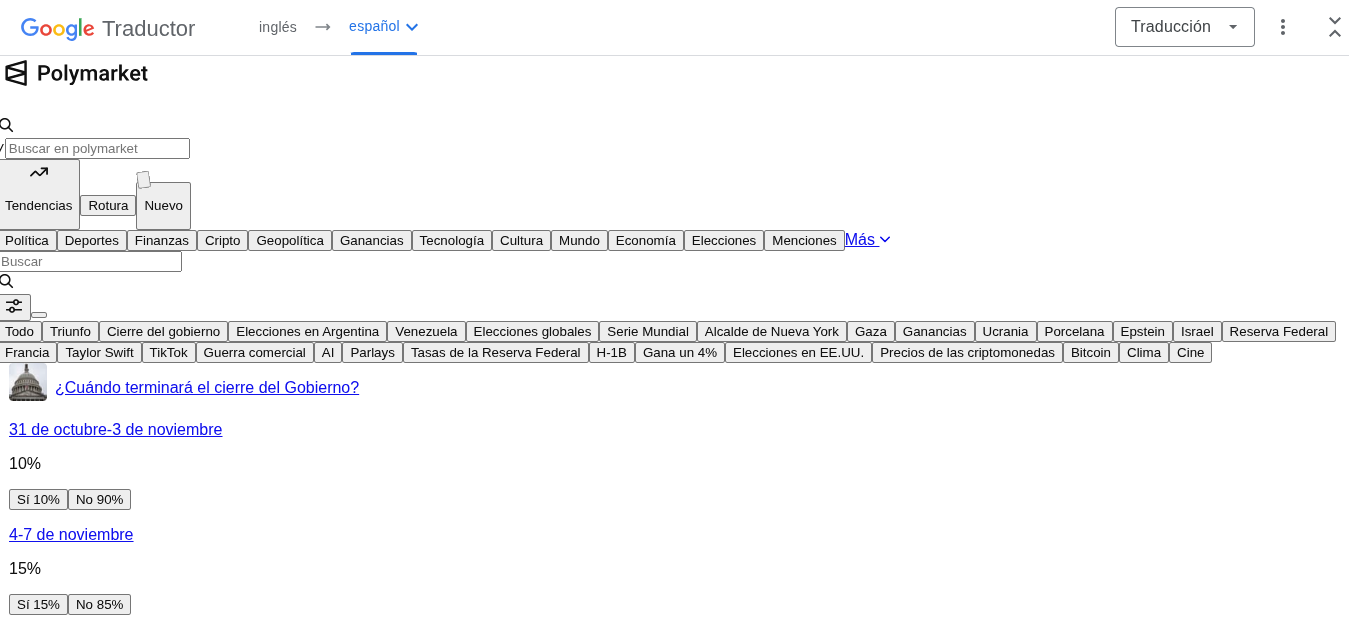
Task: Open the Ganancias category in the main nav
Action: click(x=372, y=240)
